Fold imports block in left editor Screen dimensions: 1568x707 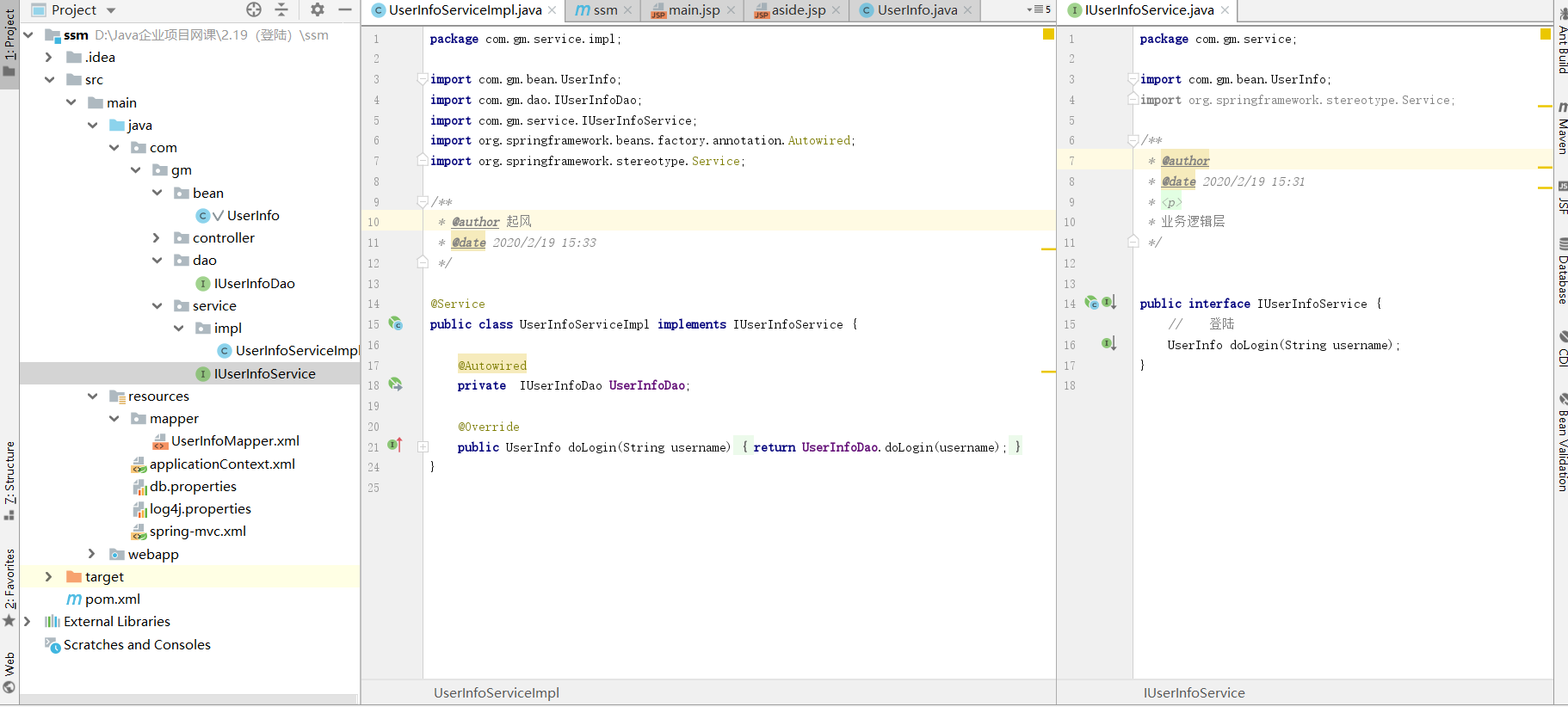click(423, 79)
